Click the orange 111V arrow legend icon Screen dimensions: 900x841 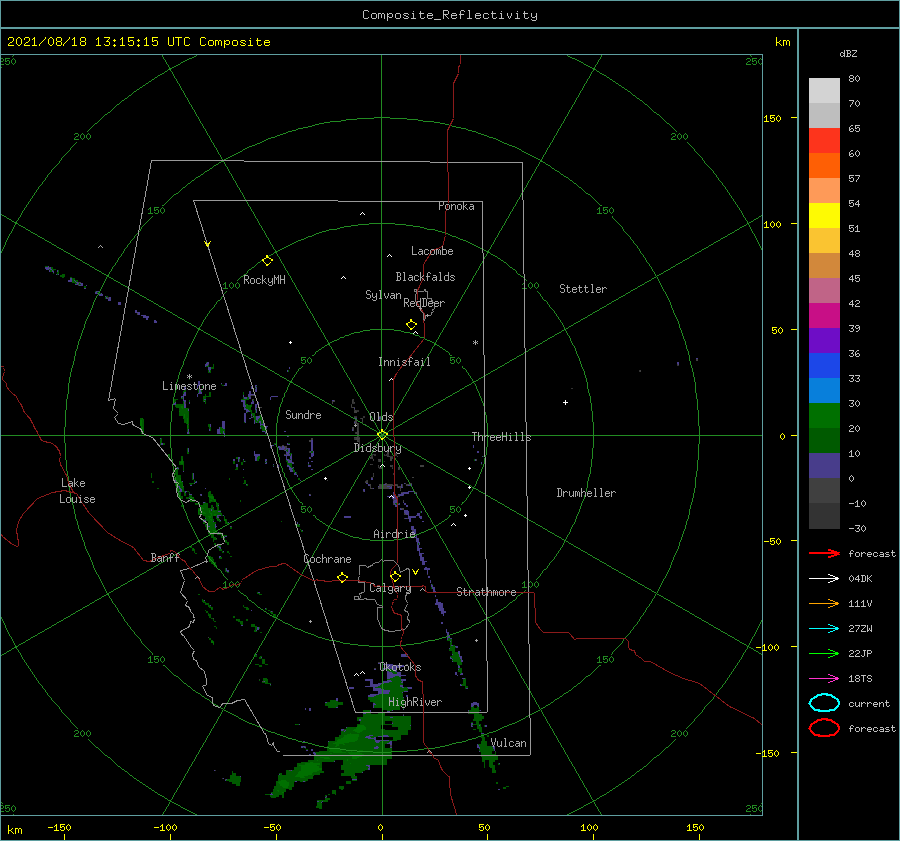(x=824, y=603)
